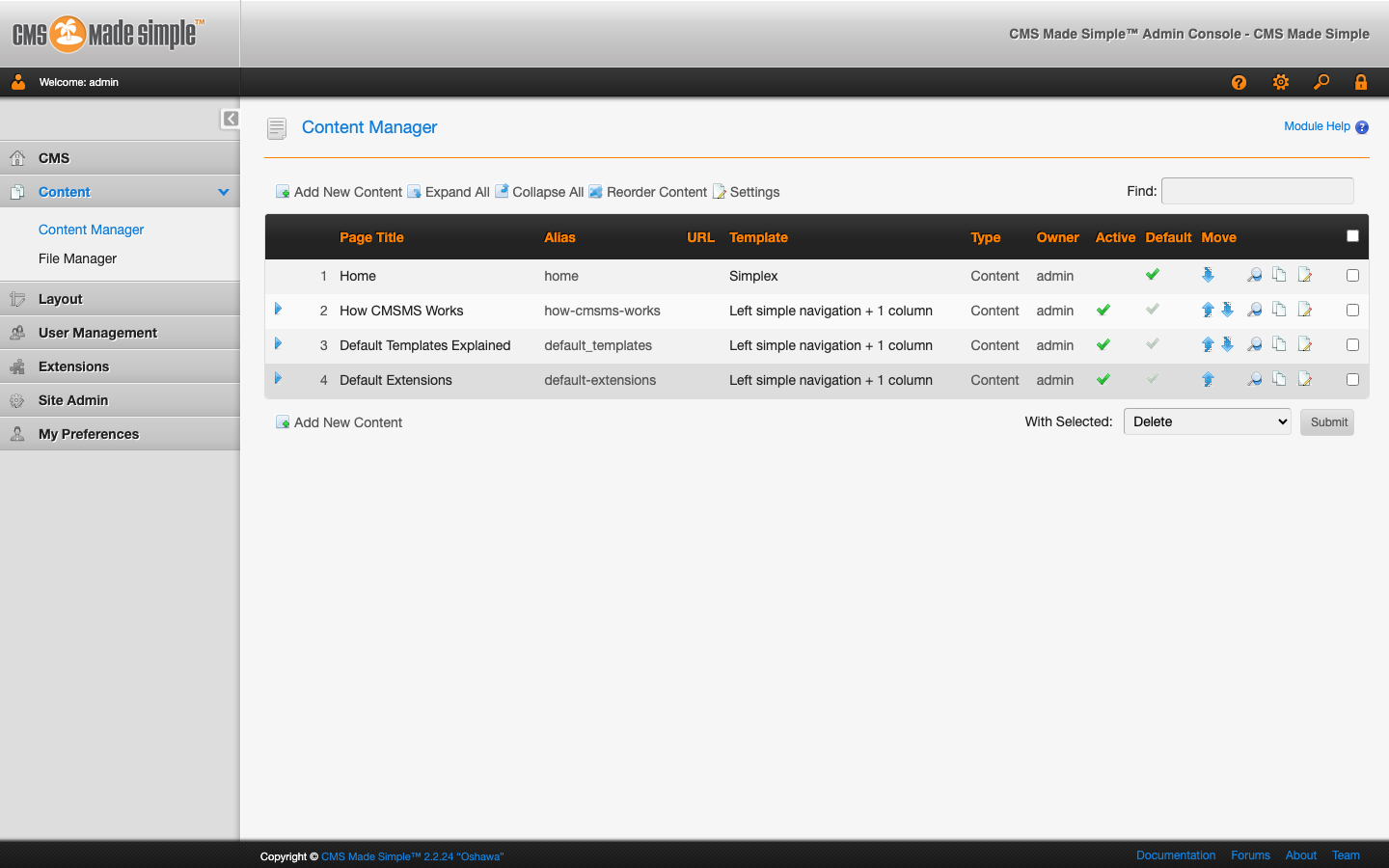Copy the Home page icon
This screenshot has height=868, width=1389.
1279,276
